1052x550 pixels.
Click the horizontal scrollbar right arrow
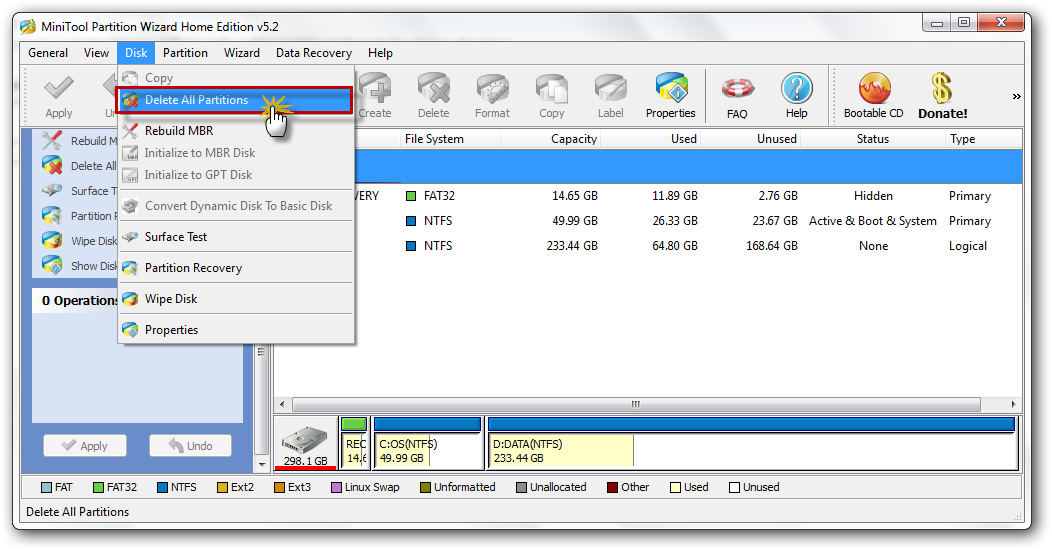tap(1013, 404)
